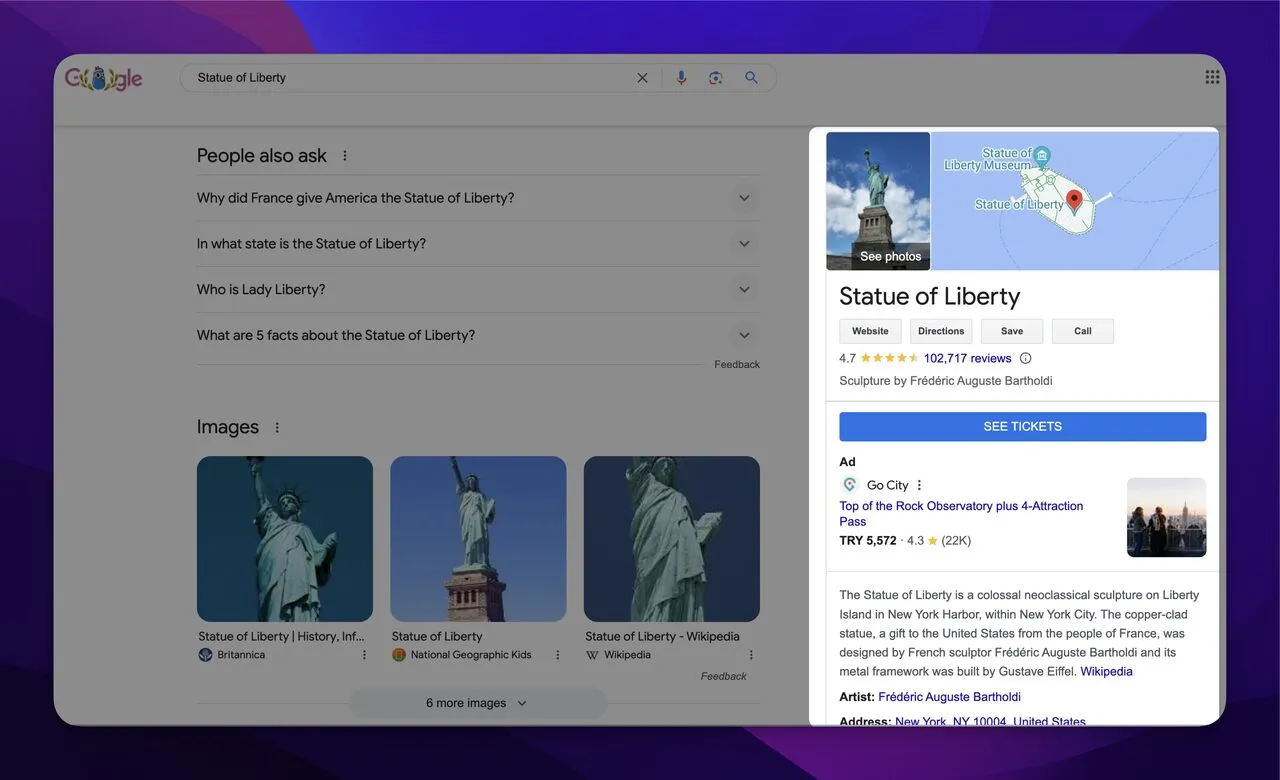The height and width of the screenshot is (780, 1280).
Task: Open the Top of the Rock ad photo
Action: point(1167,517)
